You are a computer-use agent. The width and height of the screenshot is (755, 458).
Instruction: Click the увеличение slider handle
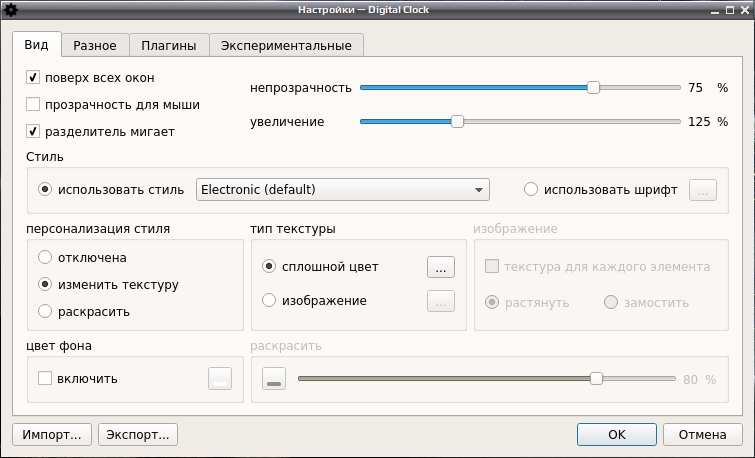pos(457,121)
